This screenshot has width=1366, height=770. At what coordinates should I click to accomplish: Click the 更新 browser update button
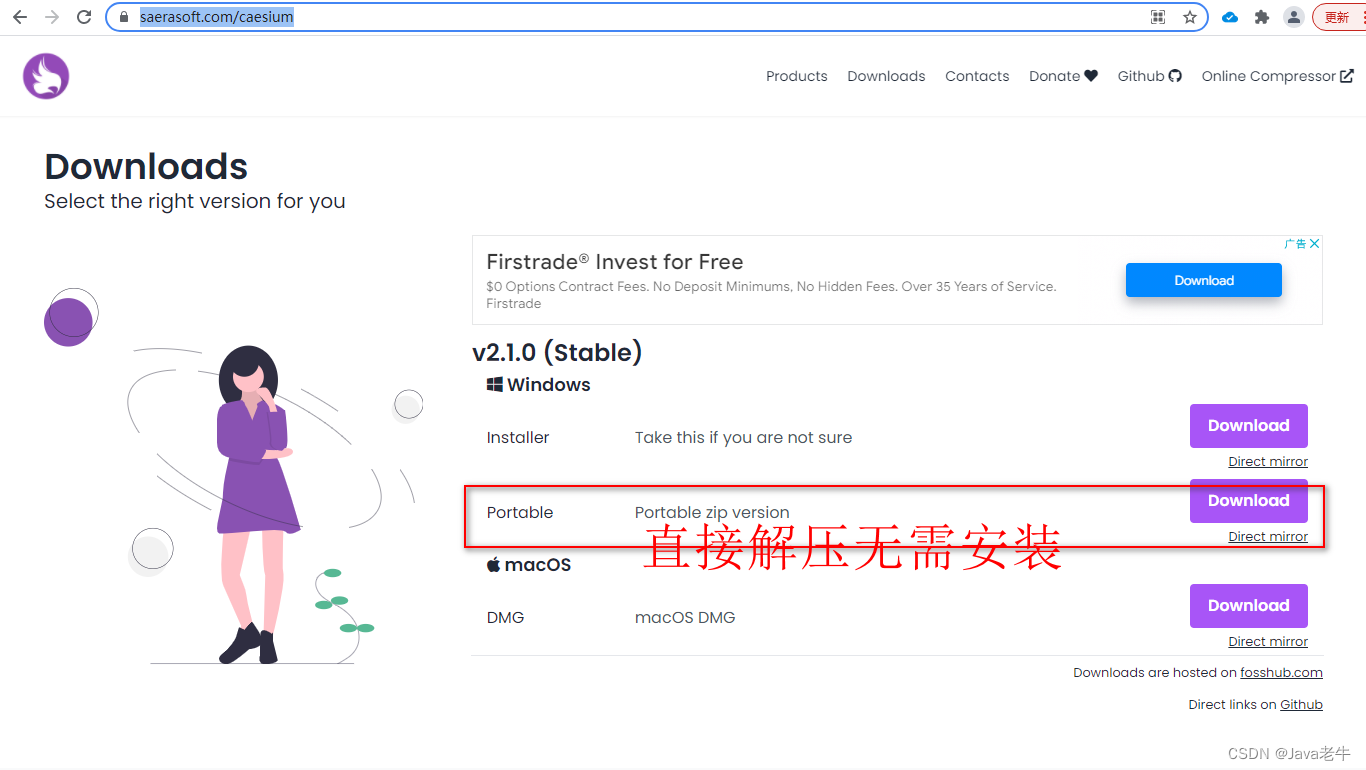tap(1338, 17)
